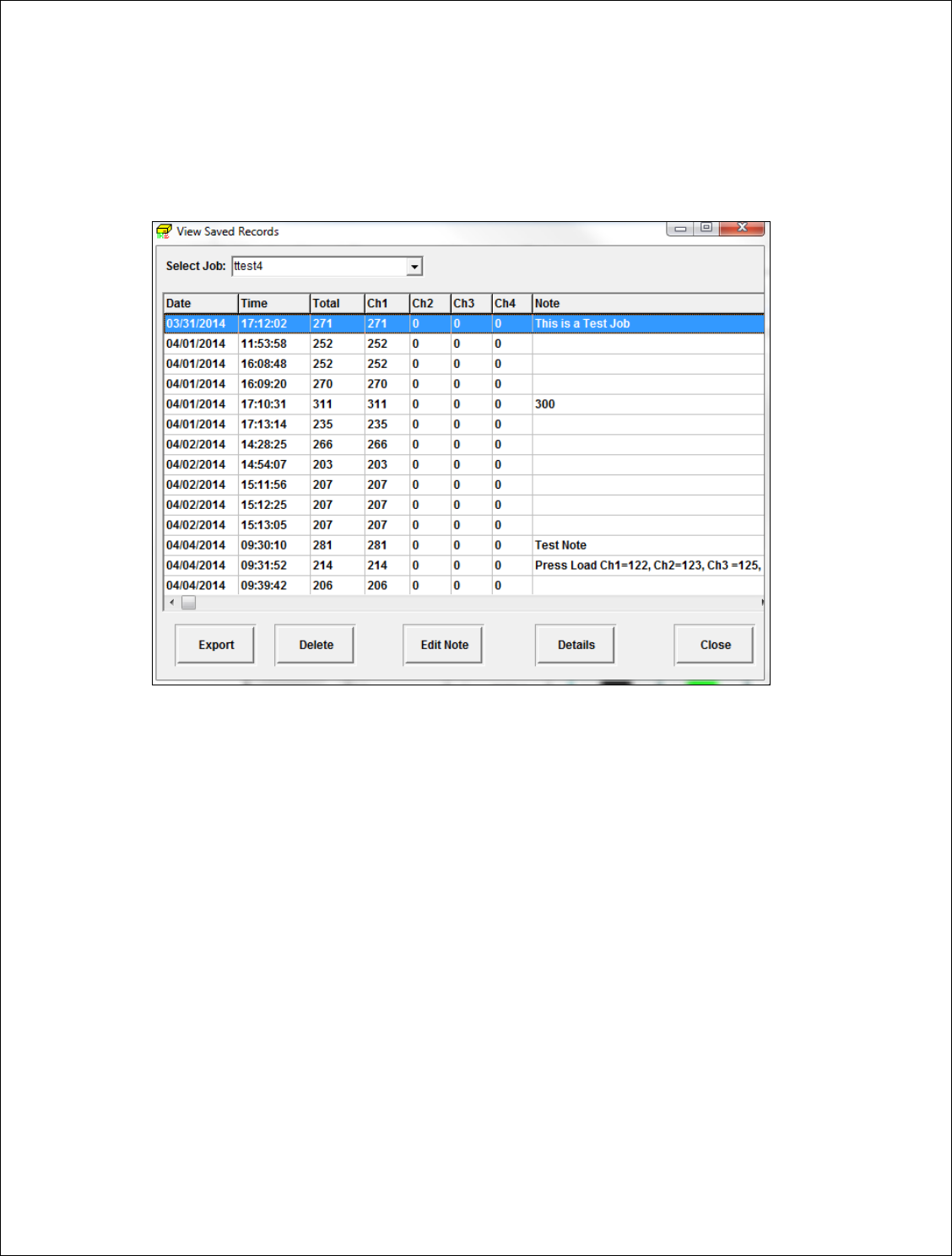
Task: Click the Ch3 column header
Action: [x=472, y=303]
